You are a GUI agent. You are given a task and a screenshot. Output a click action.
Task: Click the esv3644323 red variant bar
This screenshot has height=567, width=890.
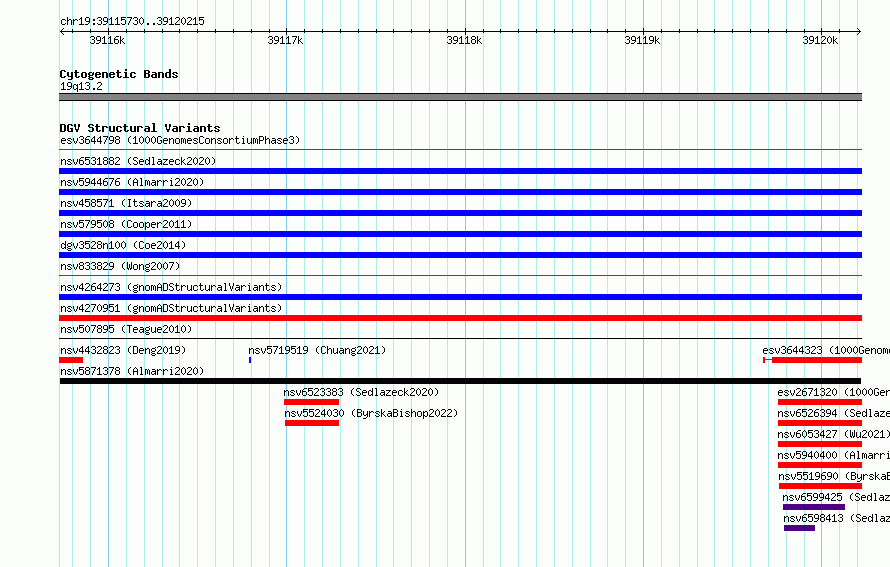click(812, 360)
